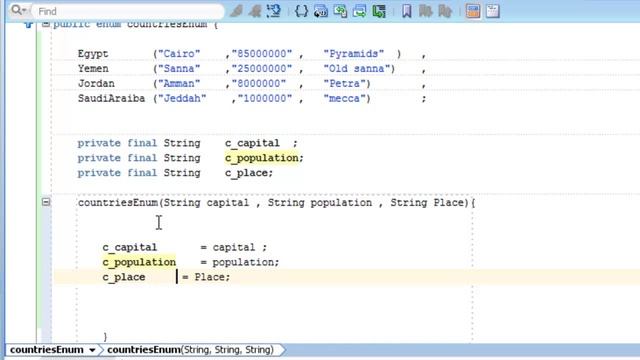Click c_population in the constructor assignment
640x360 pixels.
139,262
